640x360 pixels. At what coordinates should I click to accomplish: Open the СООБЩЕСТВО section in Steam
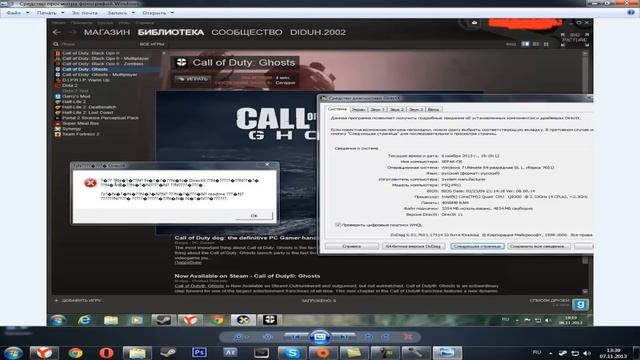click(247, 32)
